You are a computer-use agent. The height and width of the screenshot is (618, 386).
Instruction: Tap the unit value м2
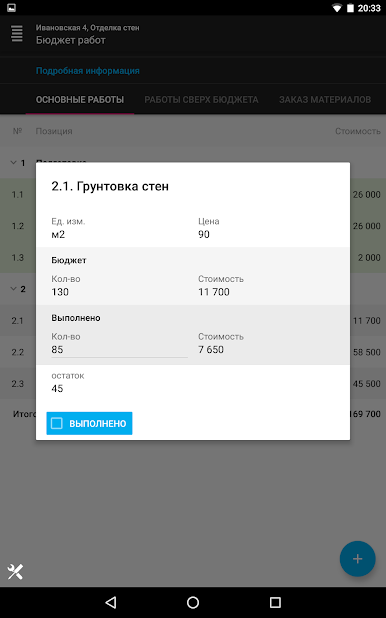(58, 234)
